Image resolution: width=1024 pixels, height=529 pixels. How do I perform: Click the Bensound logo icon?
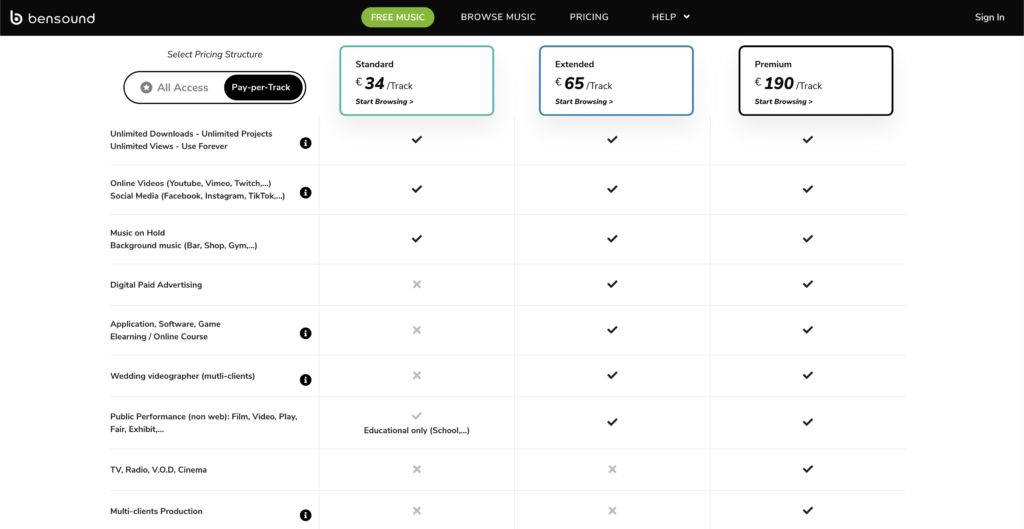tap(16, 17)
